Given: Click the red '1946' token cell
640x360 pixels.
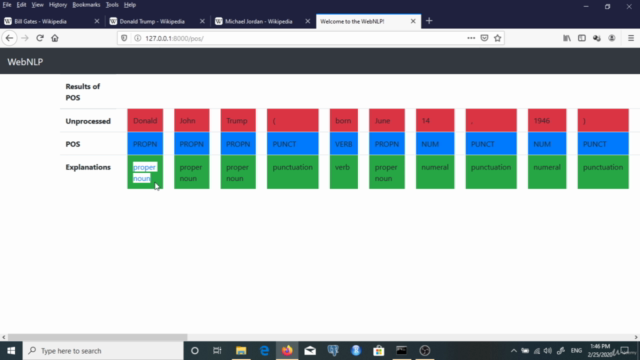Looking at the screenshot, I should [547, 120].
